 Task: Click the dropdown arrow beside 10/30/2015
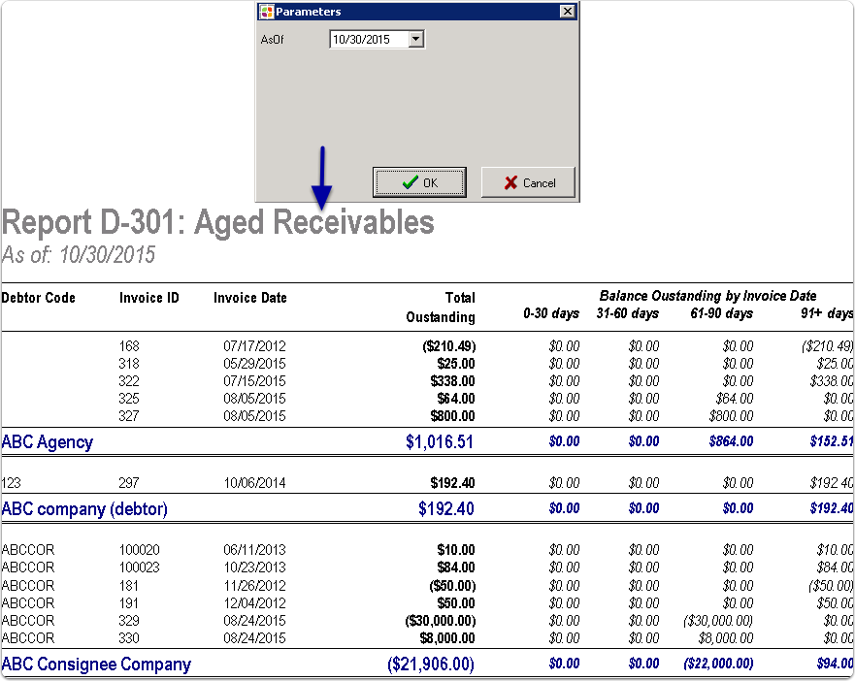(417, 38)
